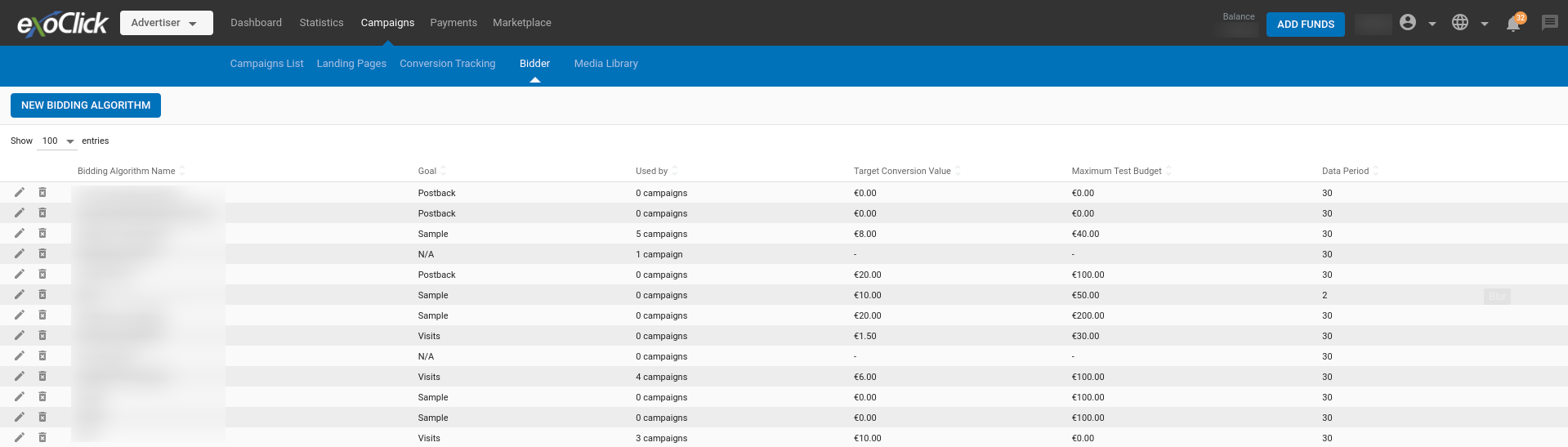Screen dimensions: 1568x447
Task: Expand the language selector arrow
Action: (x=1485, y=24)
